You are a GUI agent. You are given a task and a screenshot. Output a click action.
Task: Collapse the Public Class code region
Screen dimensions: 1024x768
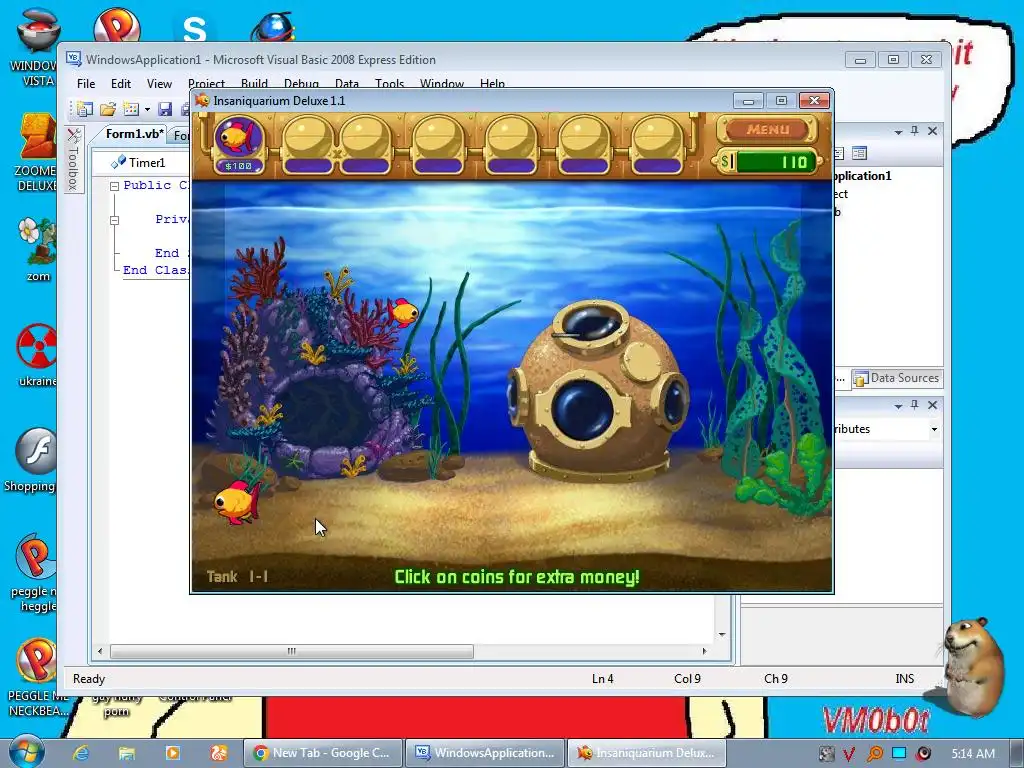click(x=114, y=186)
